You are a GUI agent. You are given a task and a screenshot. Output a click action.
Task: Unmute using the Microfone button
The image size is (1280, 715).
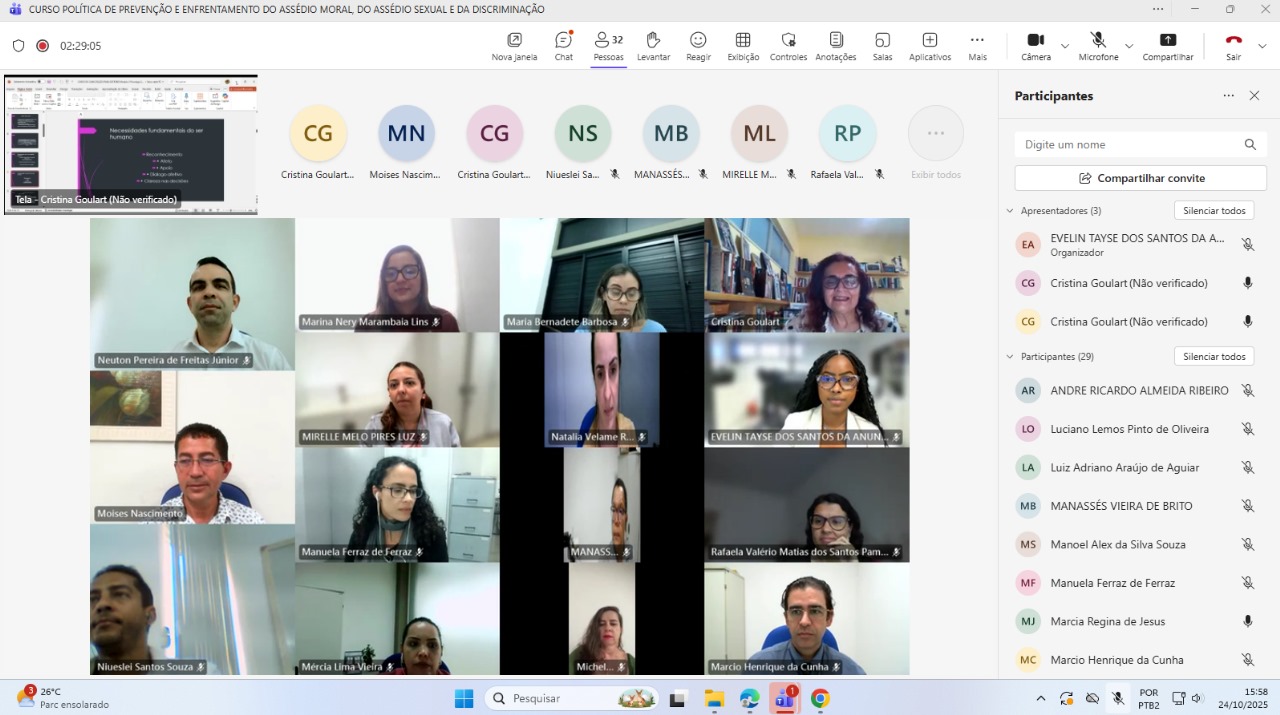(x=1098, y=45)
